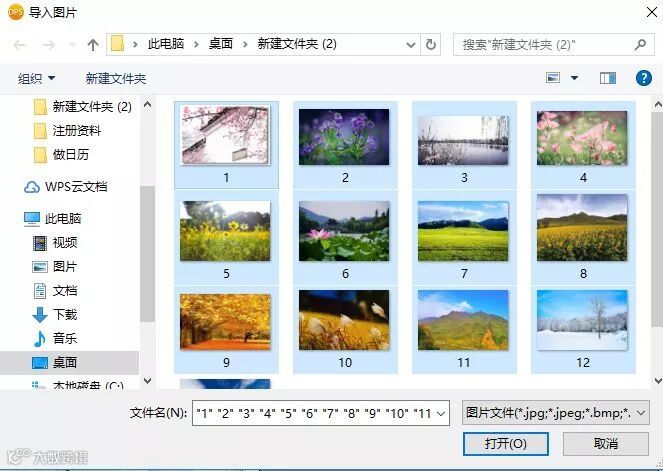
Task: Click 此电脑 in the address path
Action: click(166, 44)
